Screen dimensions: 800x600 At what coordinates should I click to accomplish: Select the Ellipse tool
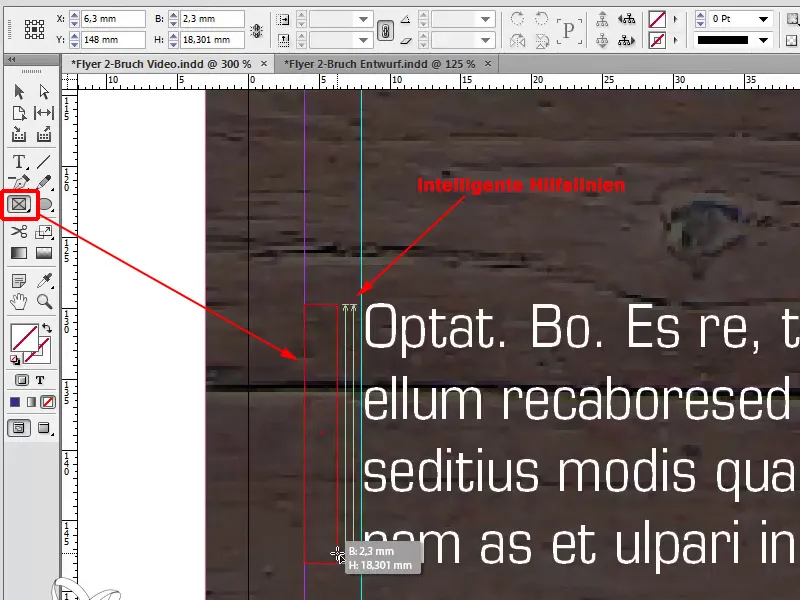point(45,205)
